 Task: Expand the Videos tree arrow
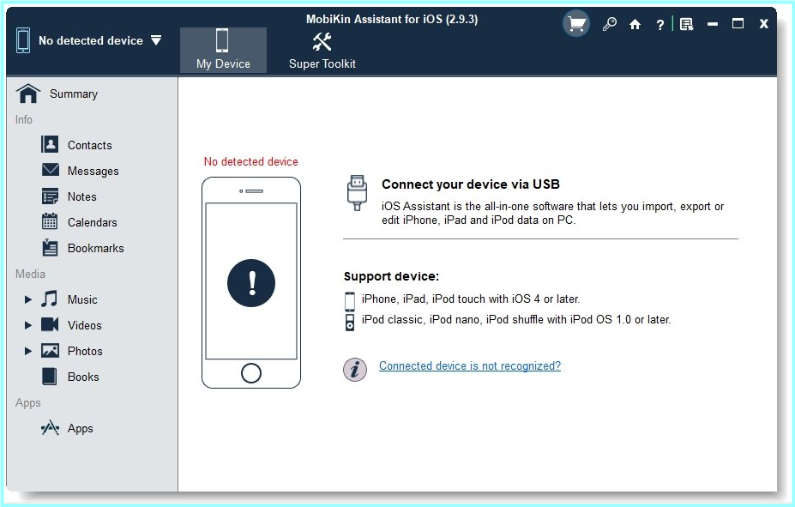[x=28, y=325]
